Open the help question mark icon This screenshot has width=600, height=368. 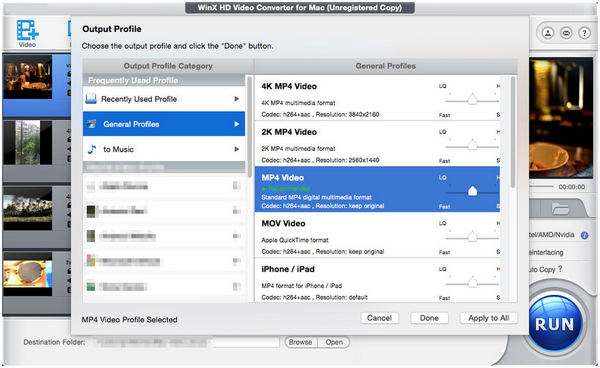pyautogui.click(x=584, y=33)
